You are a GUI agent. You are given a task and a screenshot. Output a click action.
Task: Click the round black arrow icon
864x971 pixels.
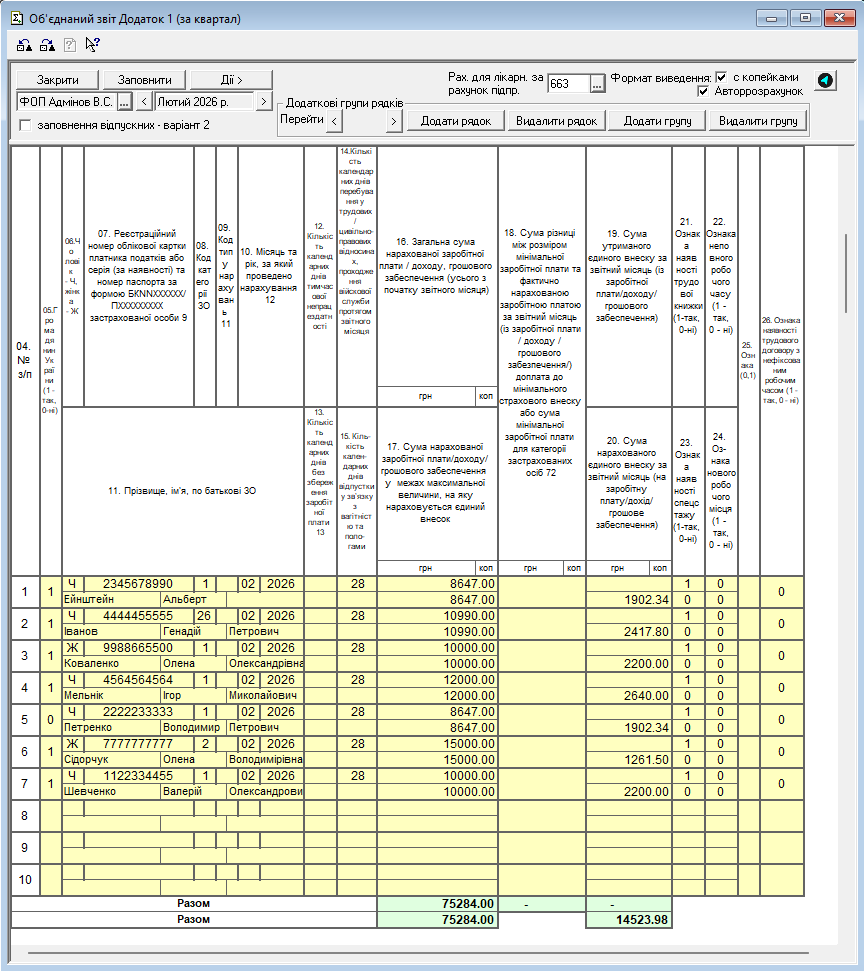[x=825, y=81]
